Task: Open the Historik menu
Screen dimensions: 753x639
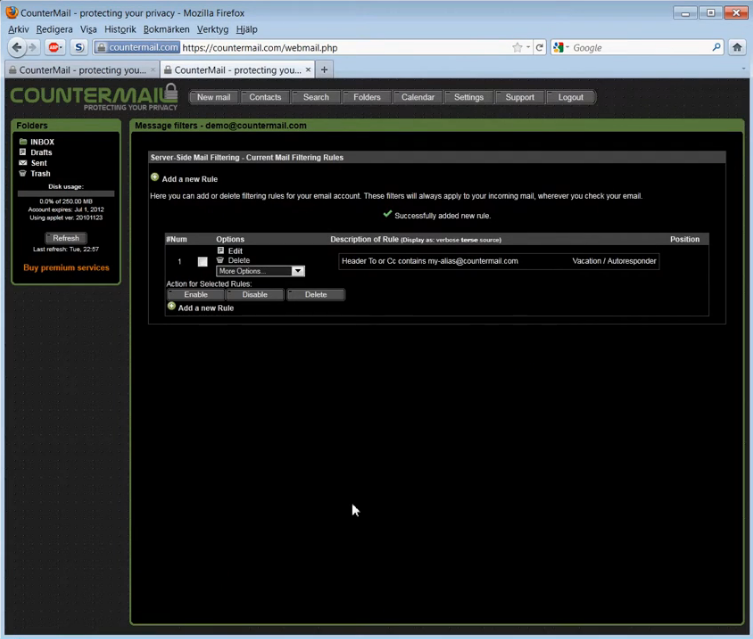Action: (x=120, y=29)
